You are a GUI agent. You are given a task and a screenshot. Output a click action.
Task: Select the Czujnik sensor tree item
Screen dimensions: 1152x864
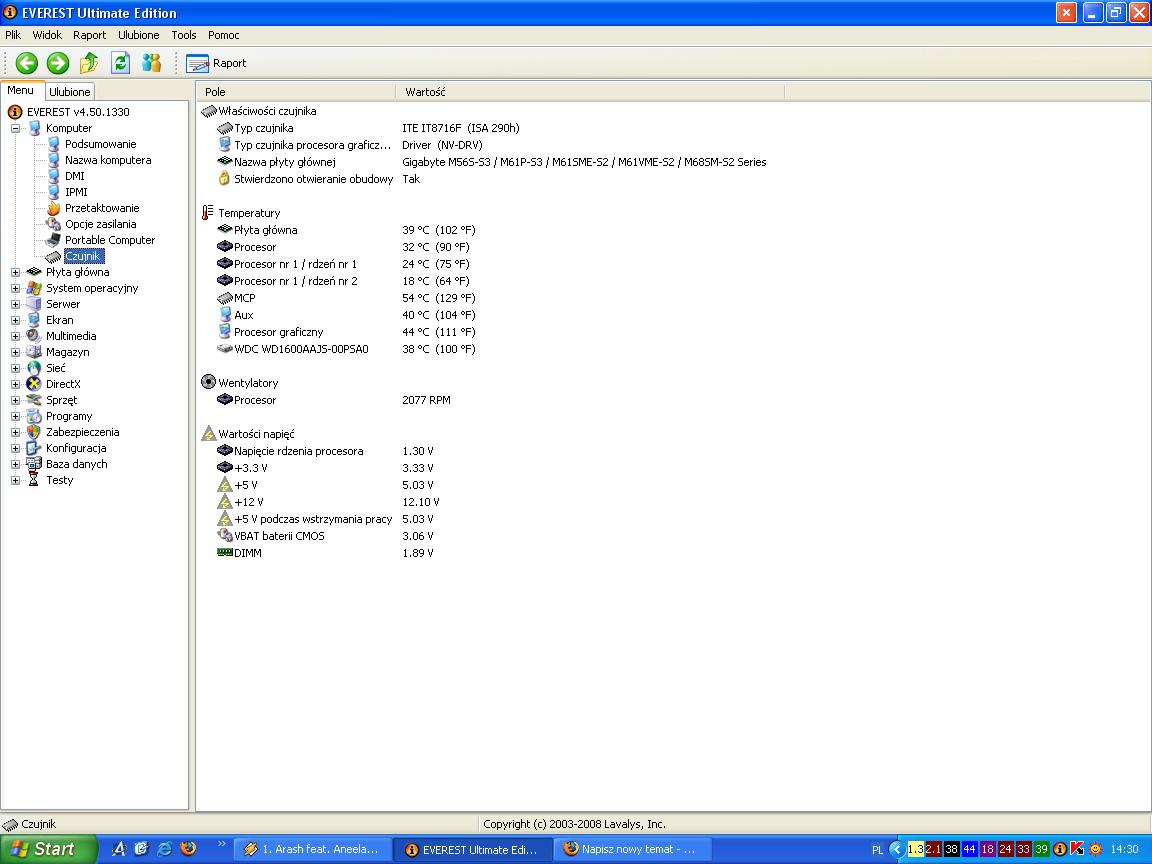[x=83, y=256]
